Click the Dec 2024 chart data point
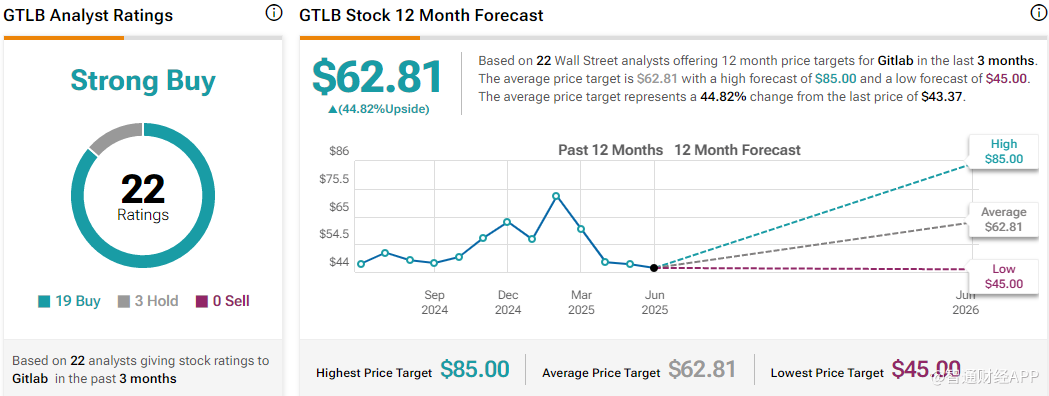1049x396 pixels. (507, 222)
